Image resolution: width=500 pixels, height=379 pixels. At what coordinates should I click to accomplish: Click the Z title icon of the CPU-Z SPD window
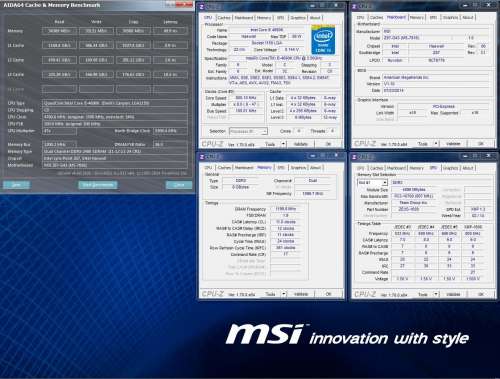coord(354,157)
